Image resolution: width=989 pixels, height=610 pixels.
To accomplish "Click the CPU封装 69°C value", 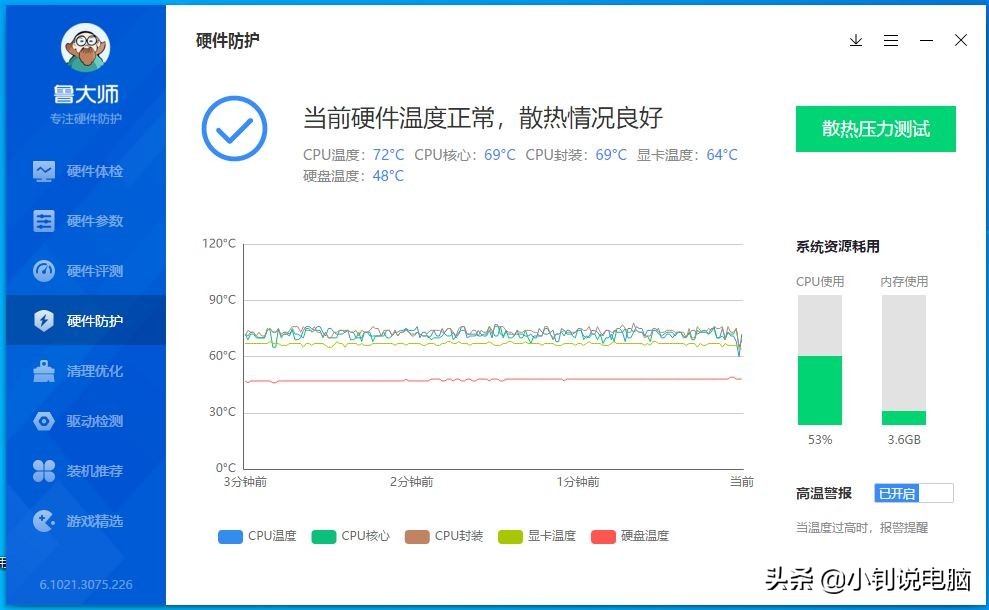I will [611, 155].
